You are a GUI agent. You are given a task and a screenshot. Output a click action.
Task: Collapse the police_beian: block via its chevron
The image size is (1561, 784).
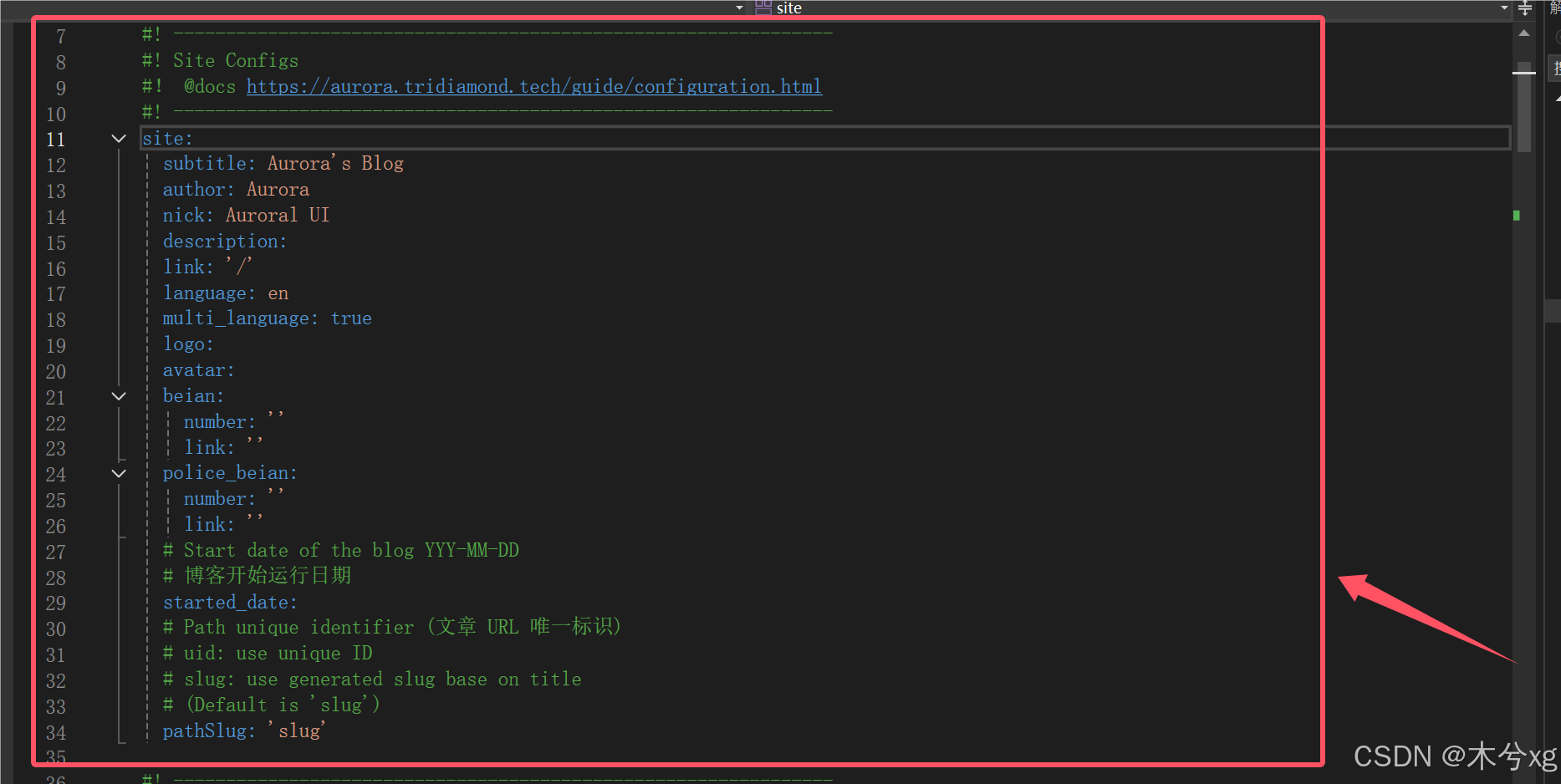pos(118,473)
